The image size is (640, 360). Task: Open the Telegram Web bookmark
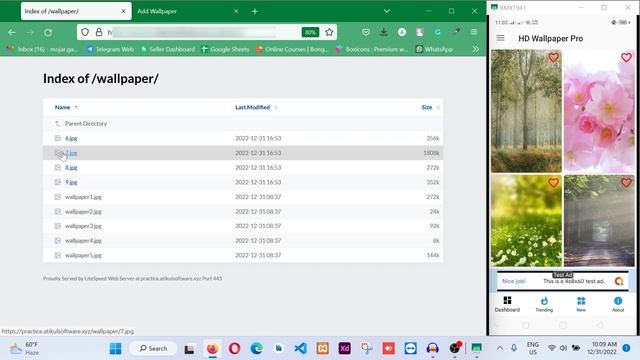pos(110,49)
